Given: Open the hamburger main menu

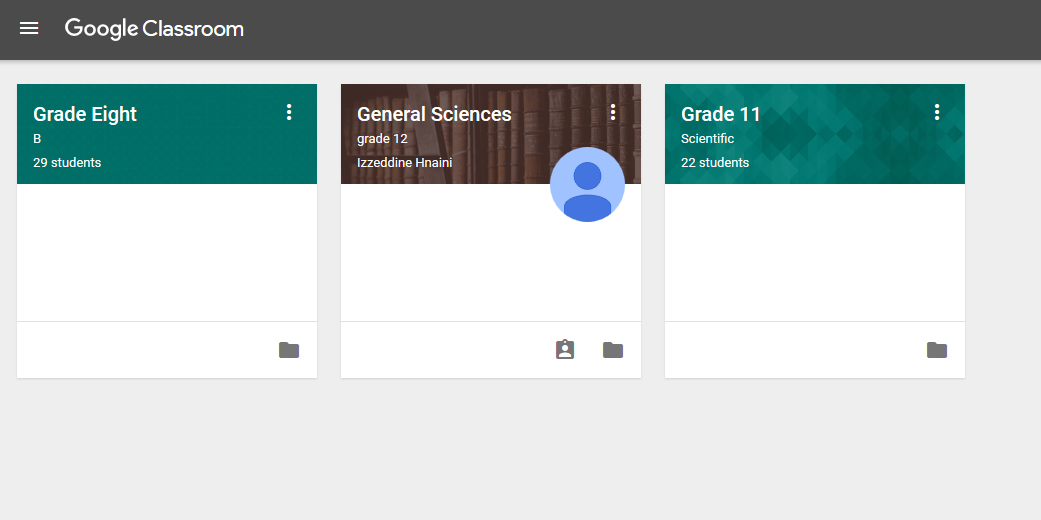Looking at the screenshot, I should coord(29,29).
